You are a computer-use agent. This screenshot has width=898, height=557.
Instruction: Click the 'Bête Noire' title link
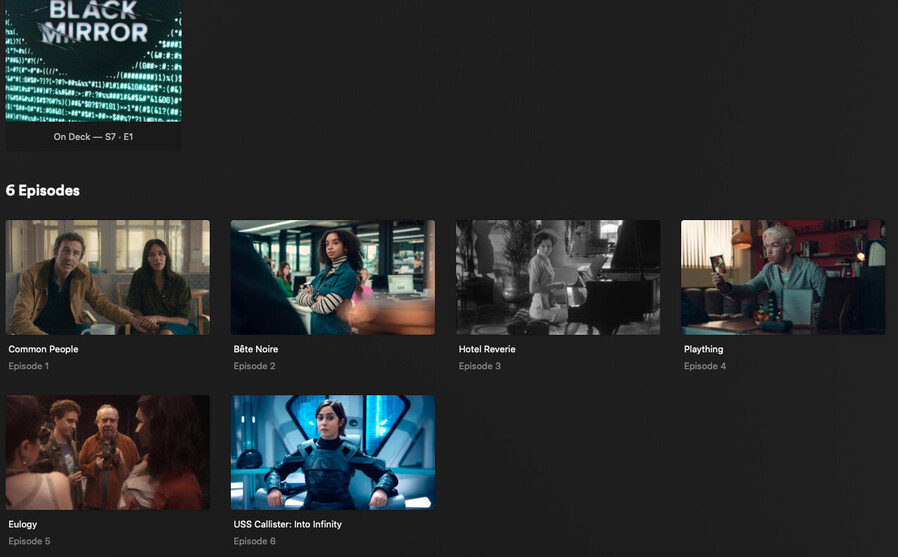256,349
